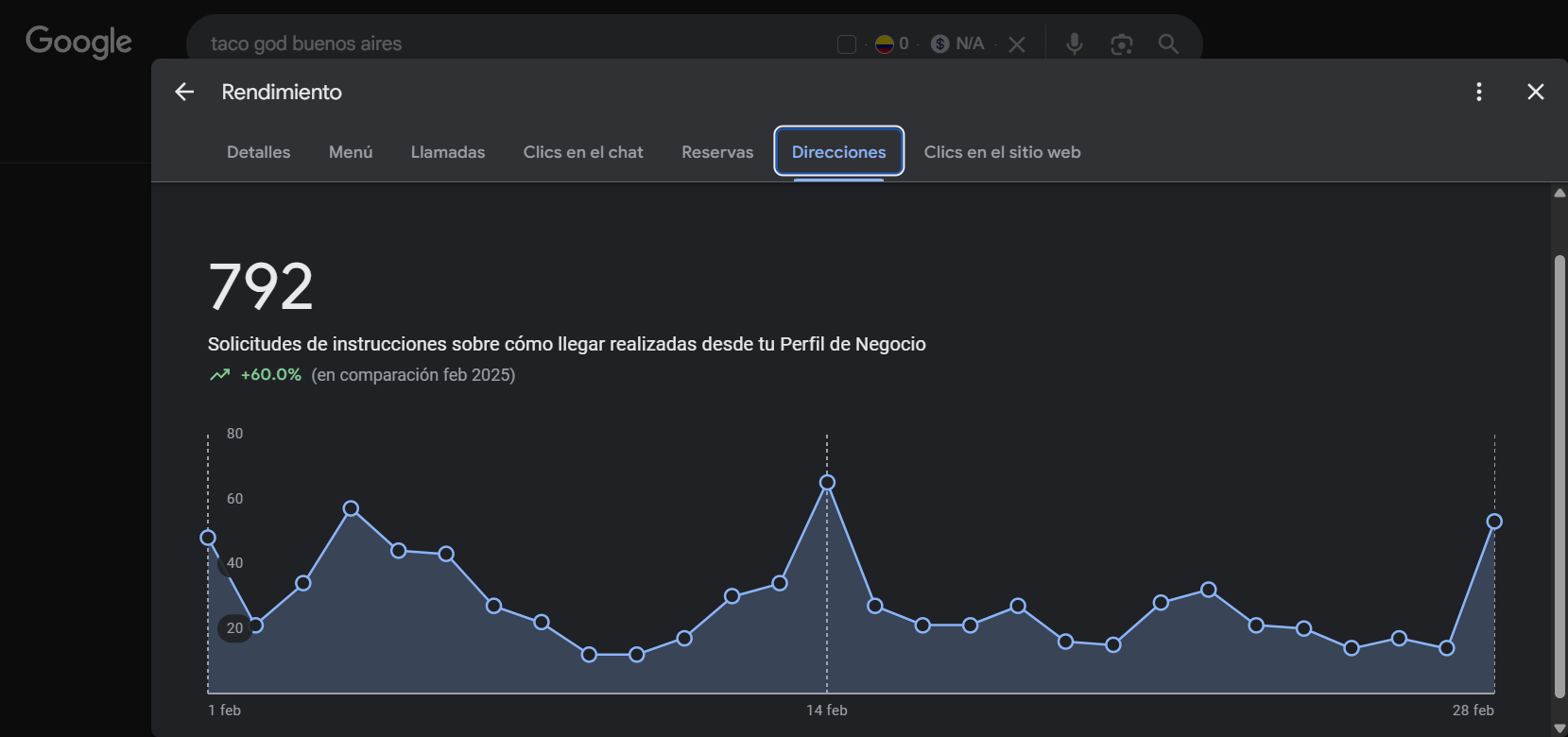Clear the search box with the X
Viewport: 1568px width, 737px height.
coord(1017,44)
